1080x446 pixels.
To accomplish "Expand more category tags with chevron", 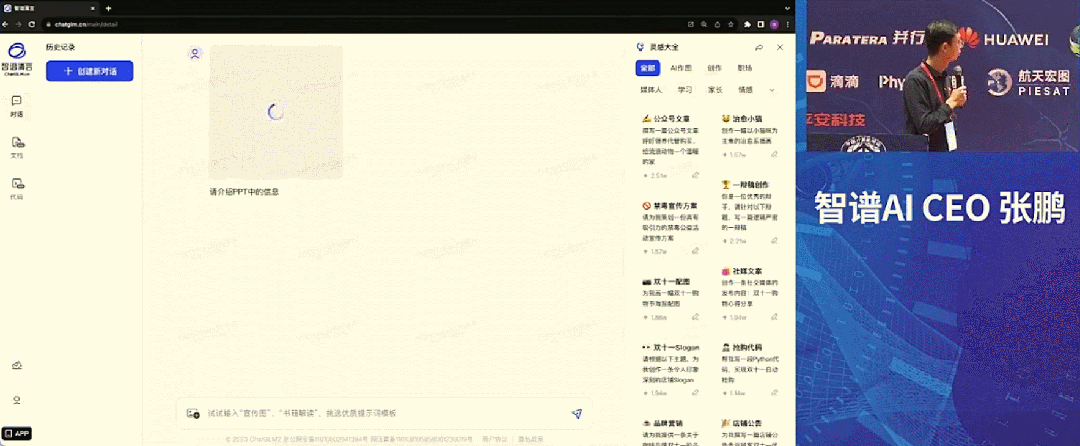I will [772, 90].
